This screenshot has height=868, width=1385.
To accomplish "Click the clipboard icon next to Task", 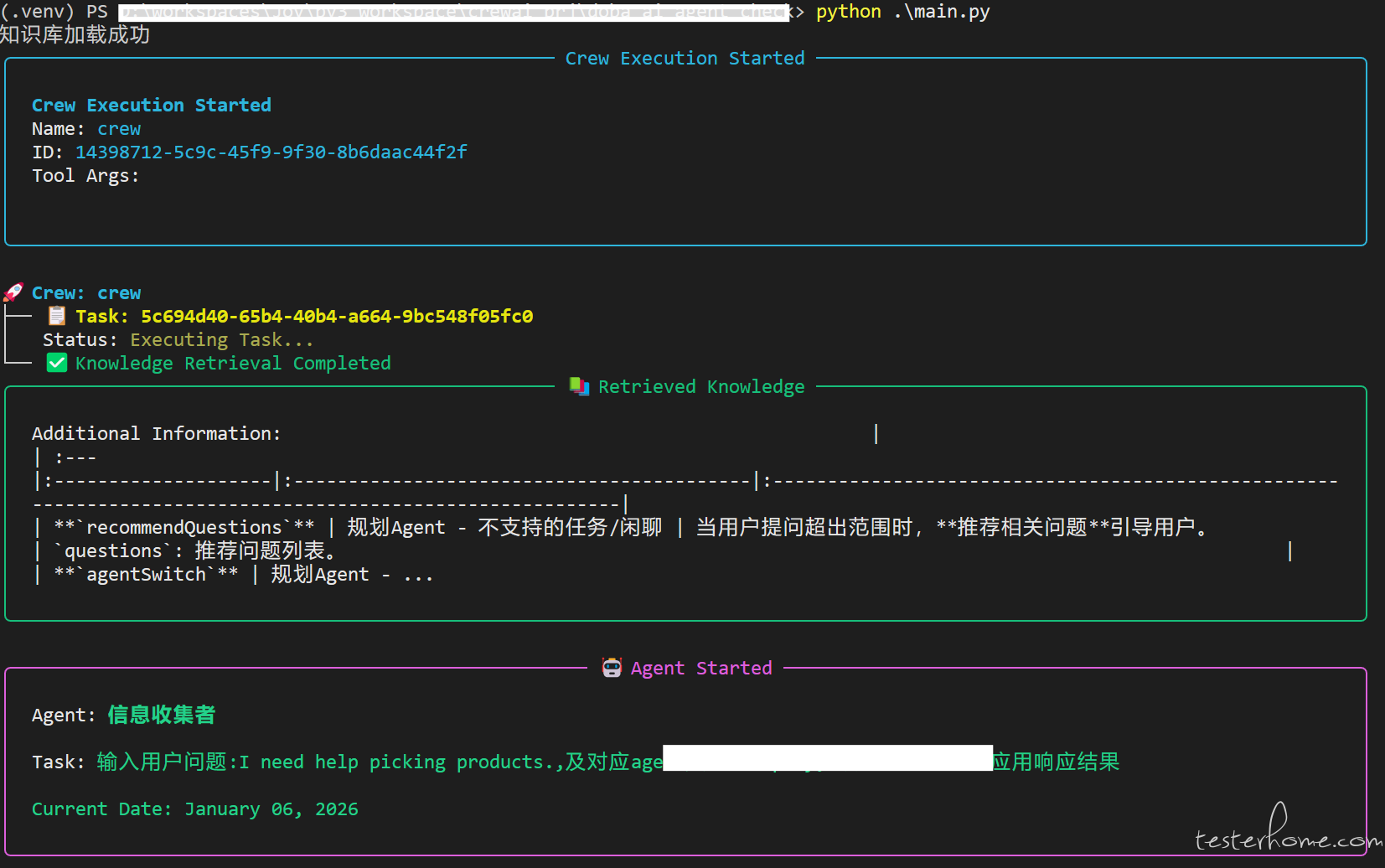I will 57,316.
